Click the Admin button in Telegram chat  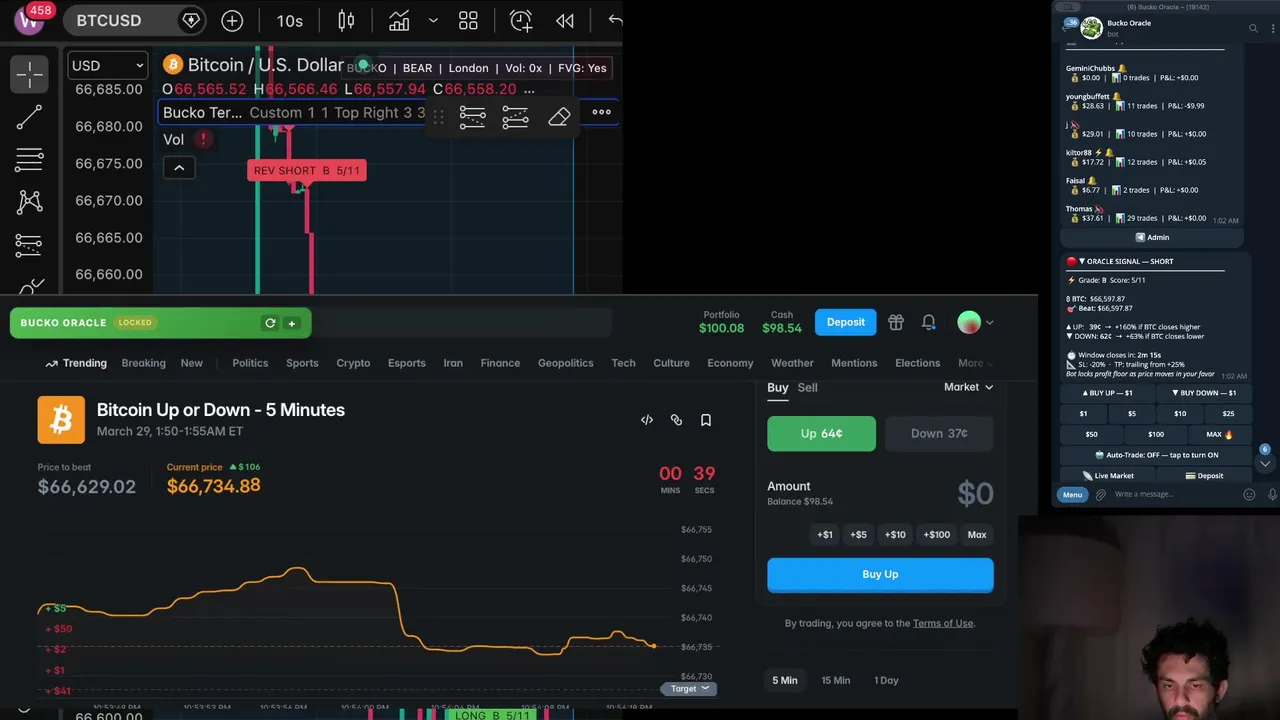[1152, 238]
